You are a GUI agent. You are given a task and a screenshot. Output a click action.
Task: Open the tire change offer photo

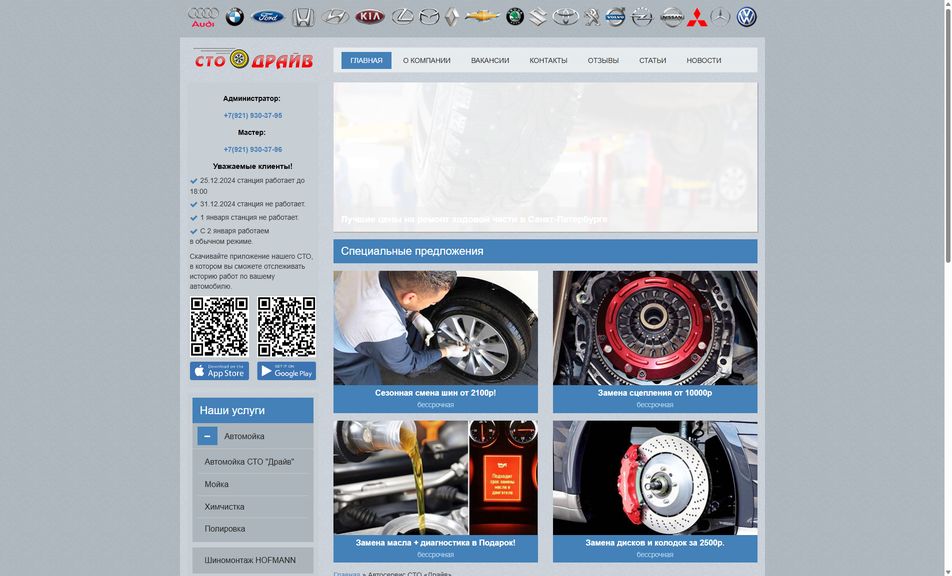click(x=435, y=328)
